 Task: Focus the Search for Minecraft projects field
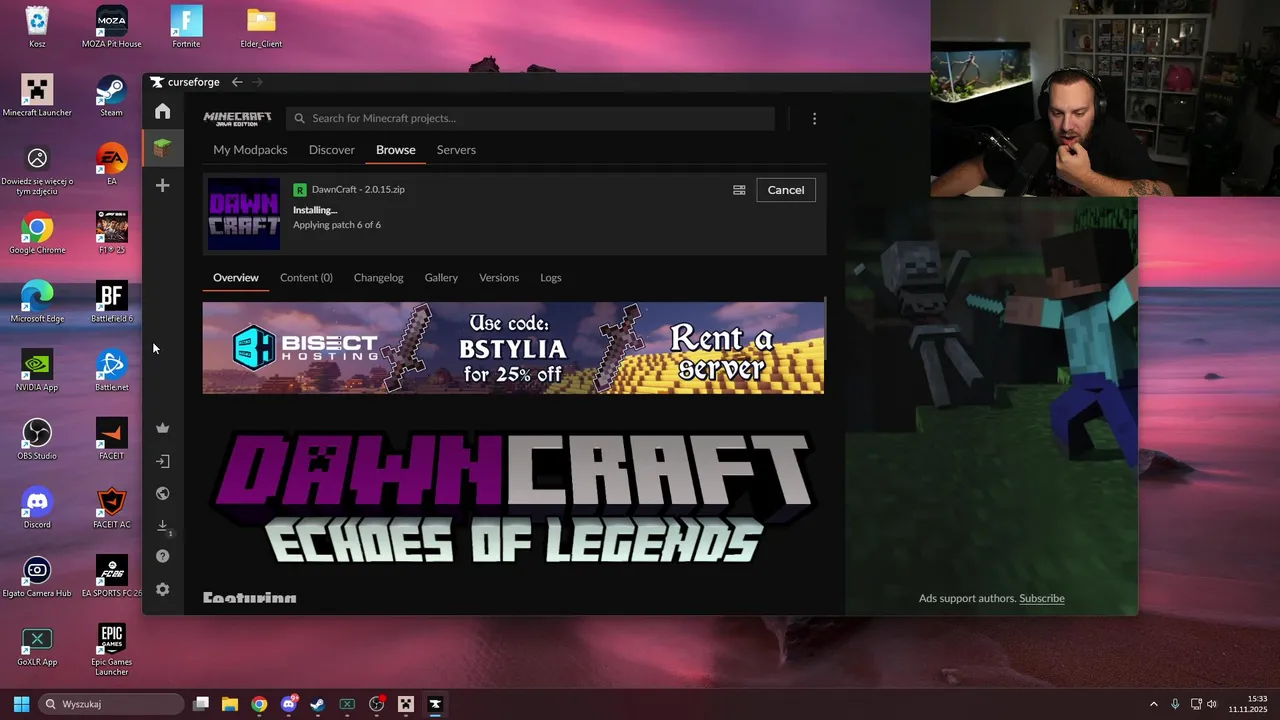tap(530, 118)
